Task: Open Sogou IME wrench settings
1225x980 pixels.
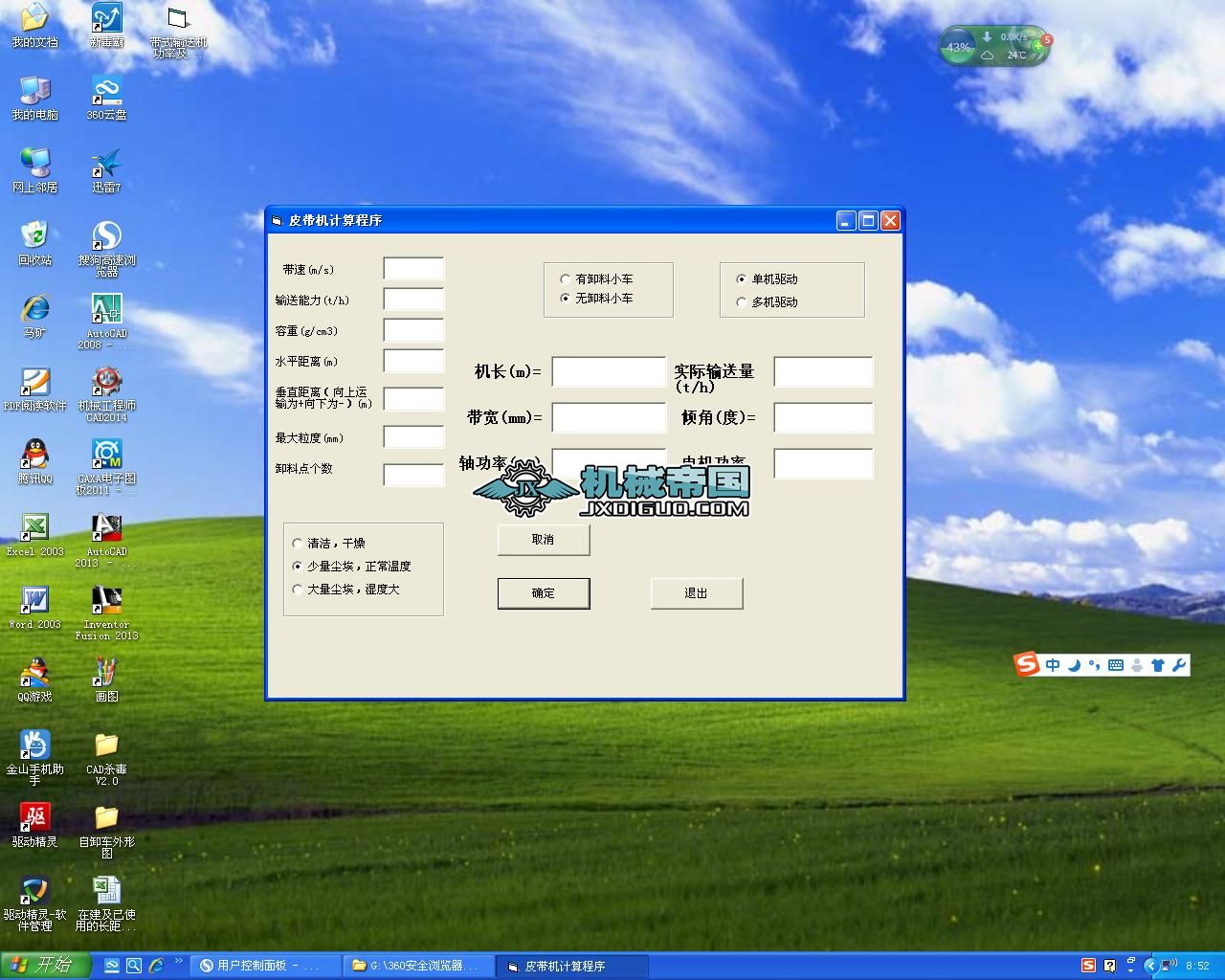Action: [1179, 665]
